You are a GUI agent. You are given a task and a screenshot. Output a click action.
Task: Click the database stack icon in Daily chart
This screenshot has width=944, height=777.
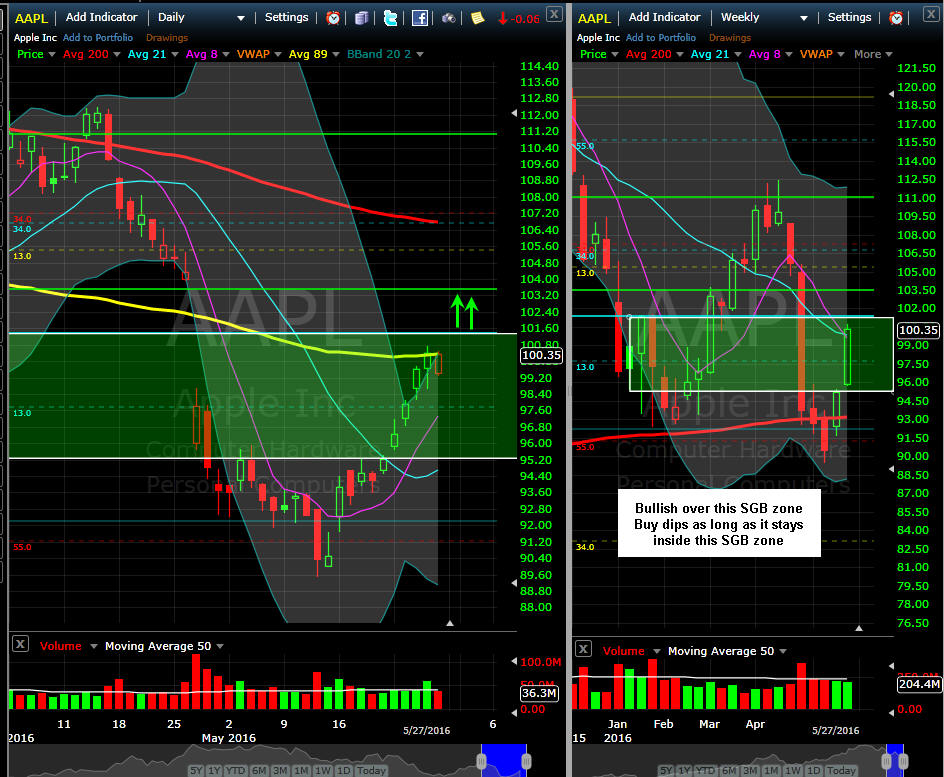pos(361,18)
